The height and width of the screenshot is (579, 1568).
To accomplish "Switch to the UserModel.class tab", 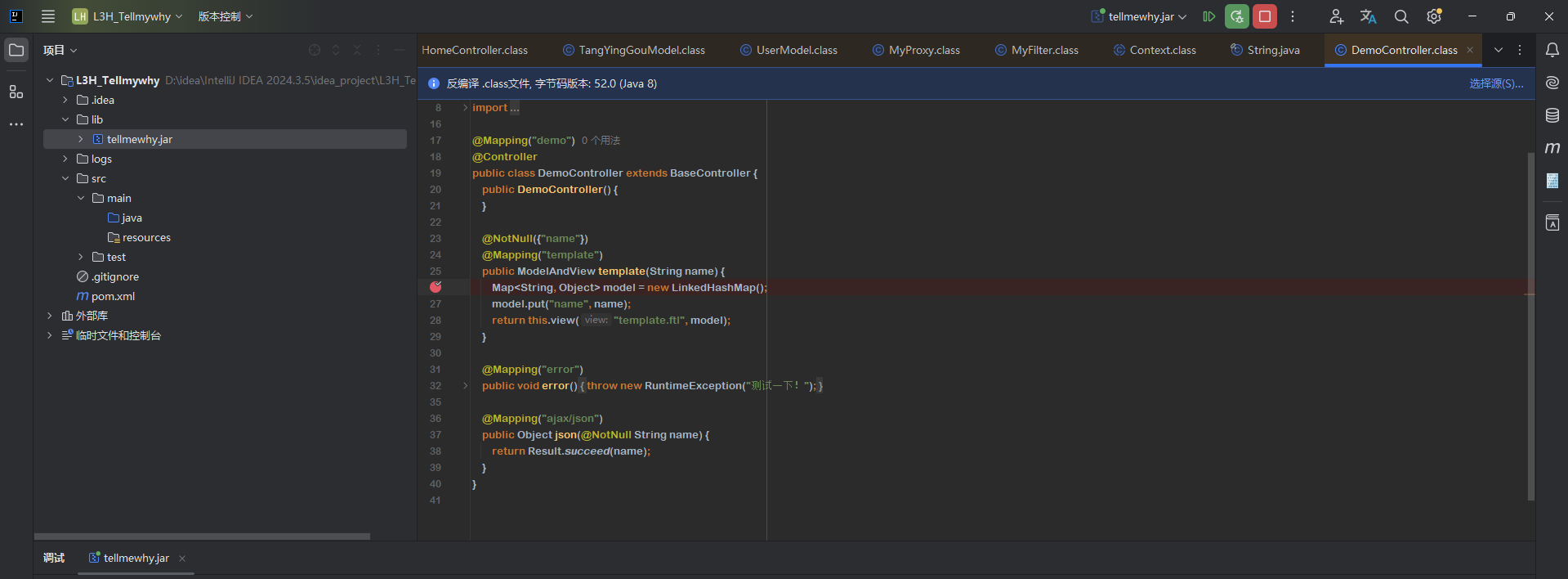I will point(796,50).
